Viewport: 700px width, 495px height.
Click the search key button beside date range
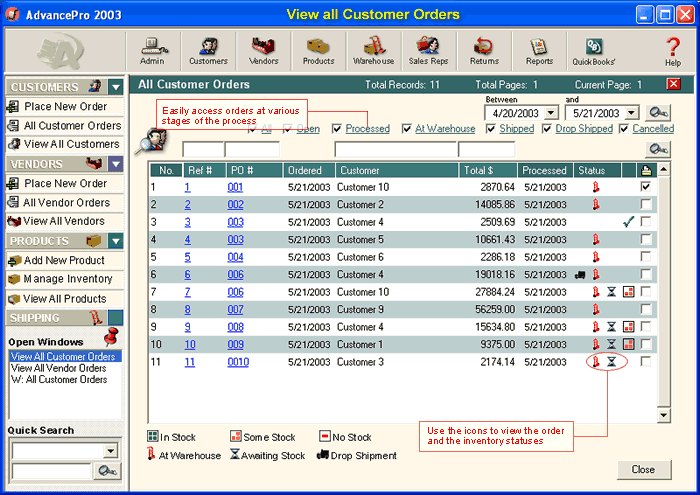(x=658, y=112)
